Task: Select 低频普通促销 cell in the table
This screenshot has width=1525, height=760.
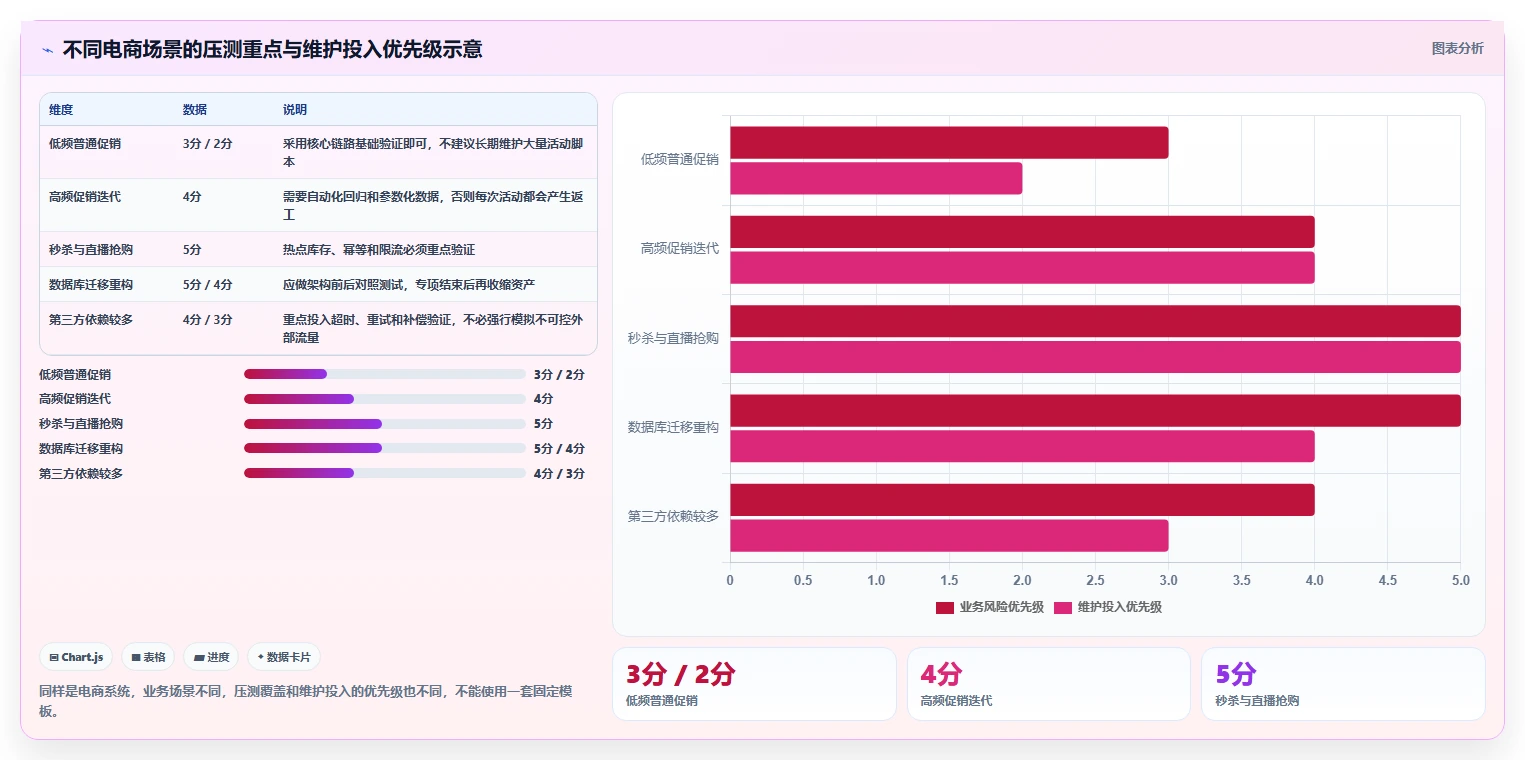Action: (85, 143)
